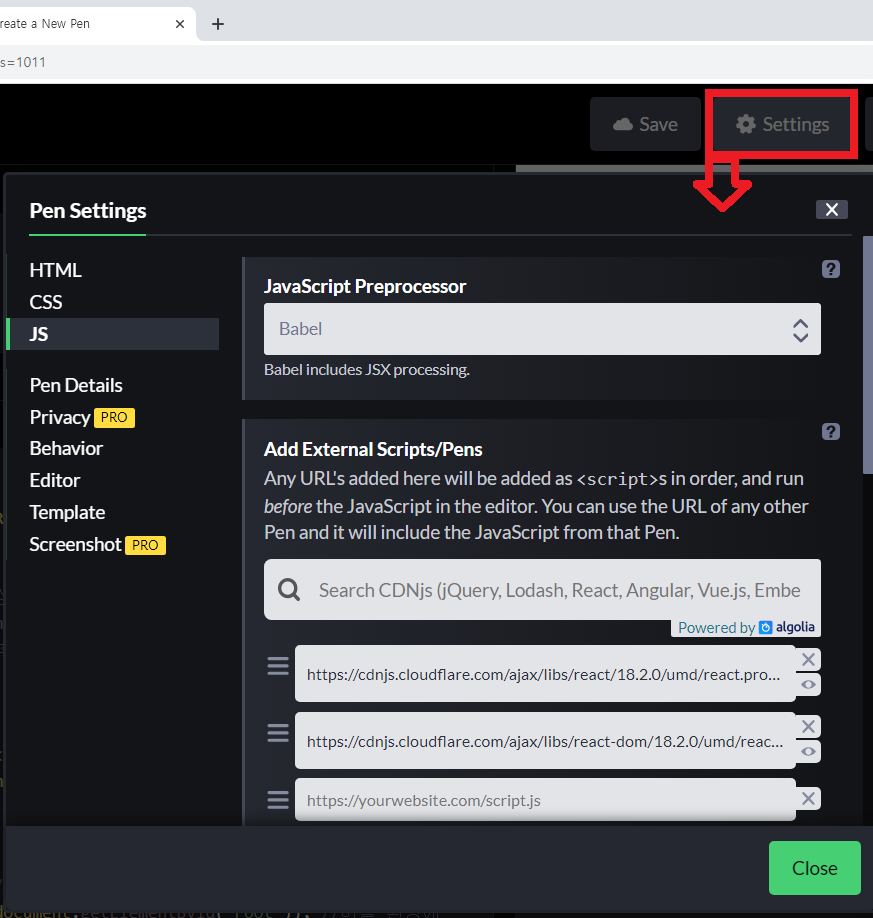Screen dimensions: 873x918
Task: Select HTML in settings sidebar
Action: (56, 270)
